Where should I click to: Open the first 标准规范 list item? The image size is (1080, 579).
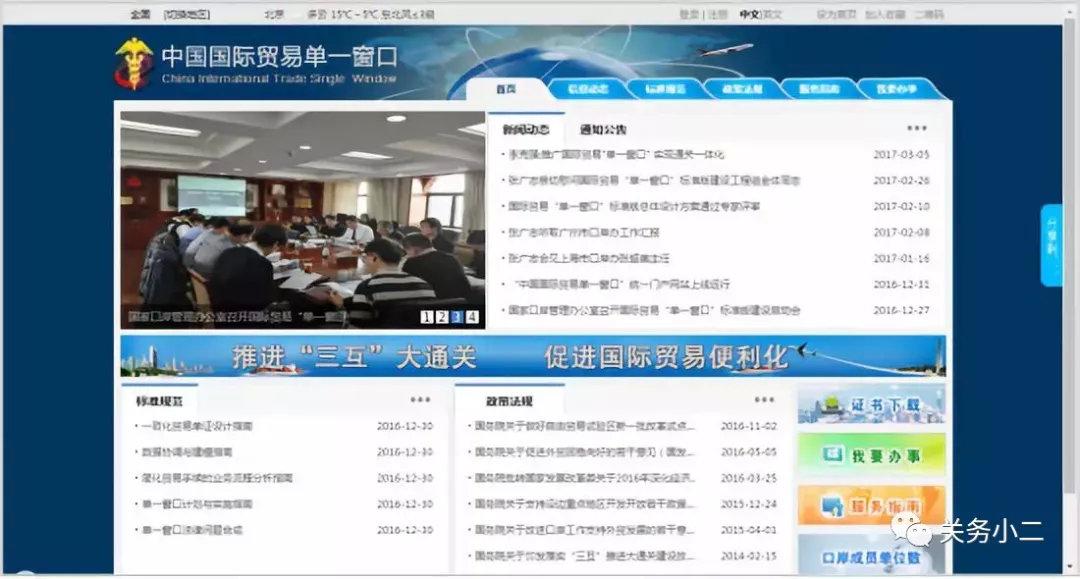click(x=196, y=426)
